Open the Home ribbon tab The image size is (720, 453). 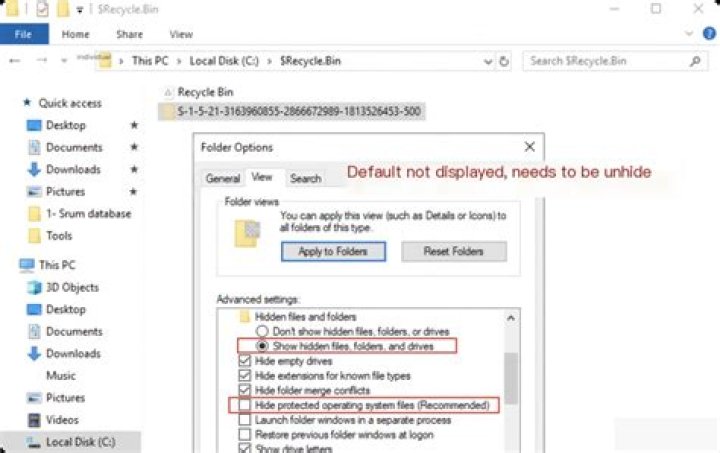click(x=75, y=34)
